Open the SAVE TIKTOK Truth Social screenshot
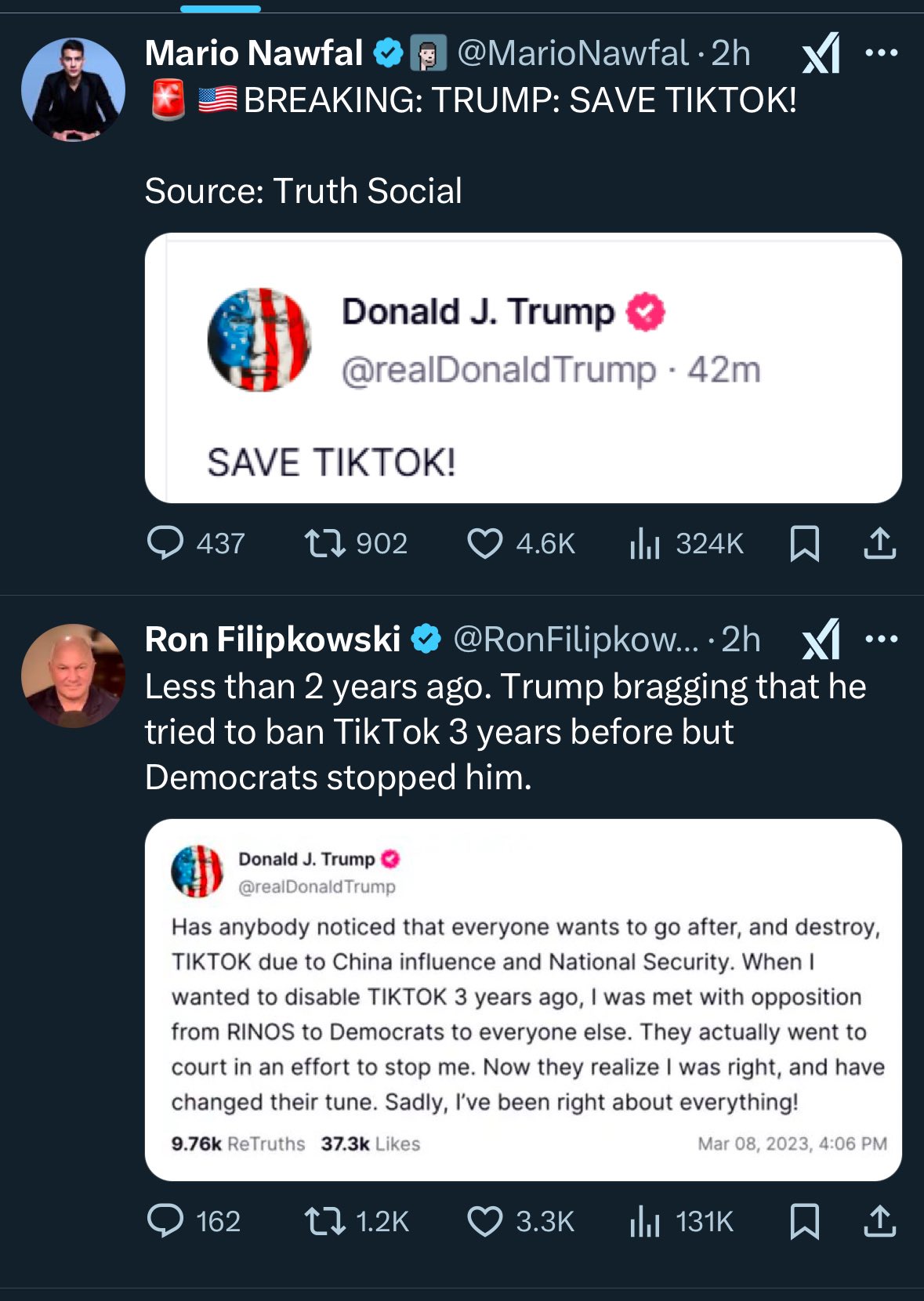 coord(523,368)
